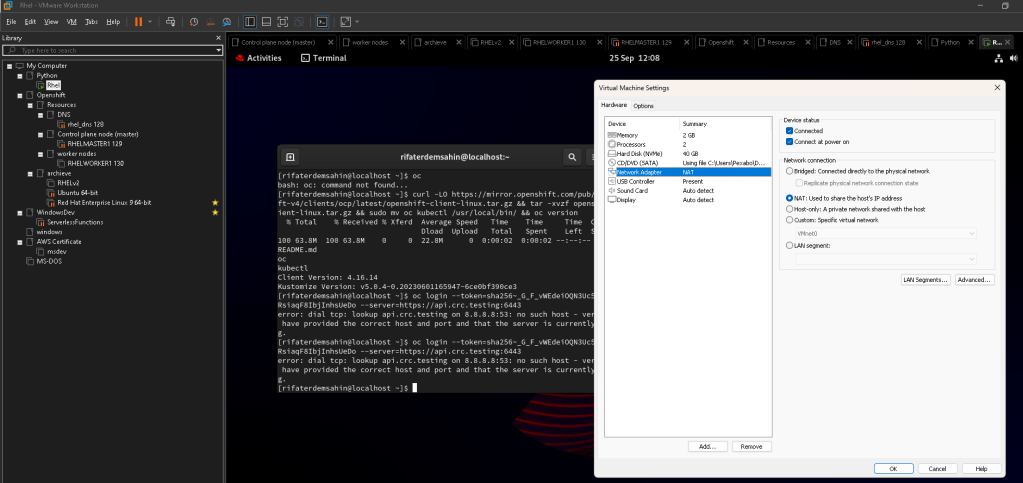Select the NAT radio button
The image size is (1023, 483).
click(789, 198)
